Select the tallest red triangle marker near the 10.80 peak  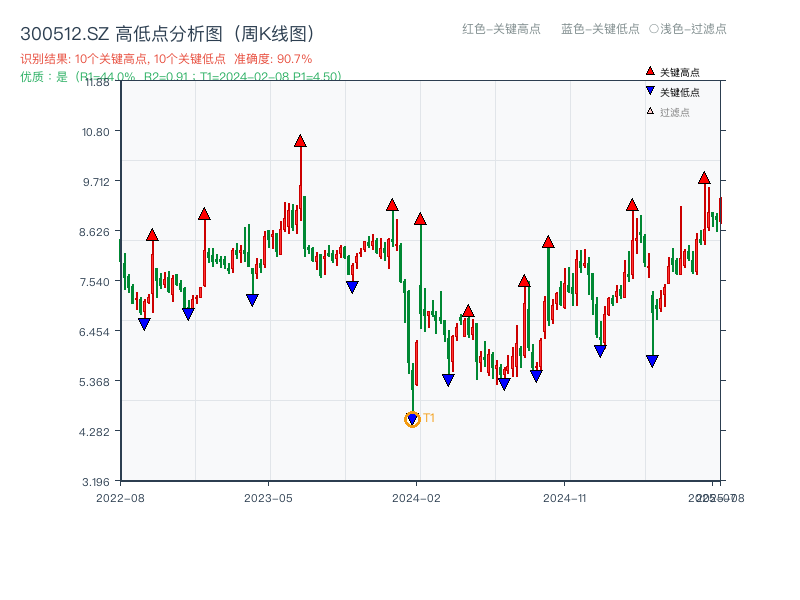299,142
